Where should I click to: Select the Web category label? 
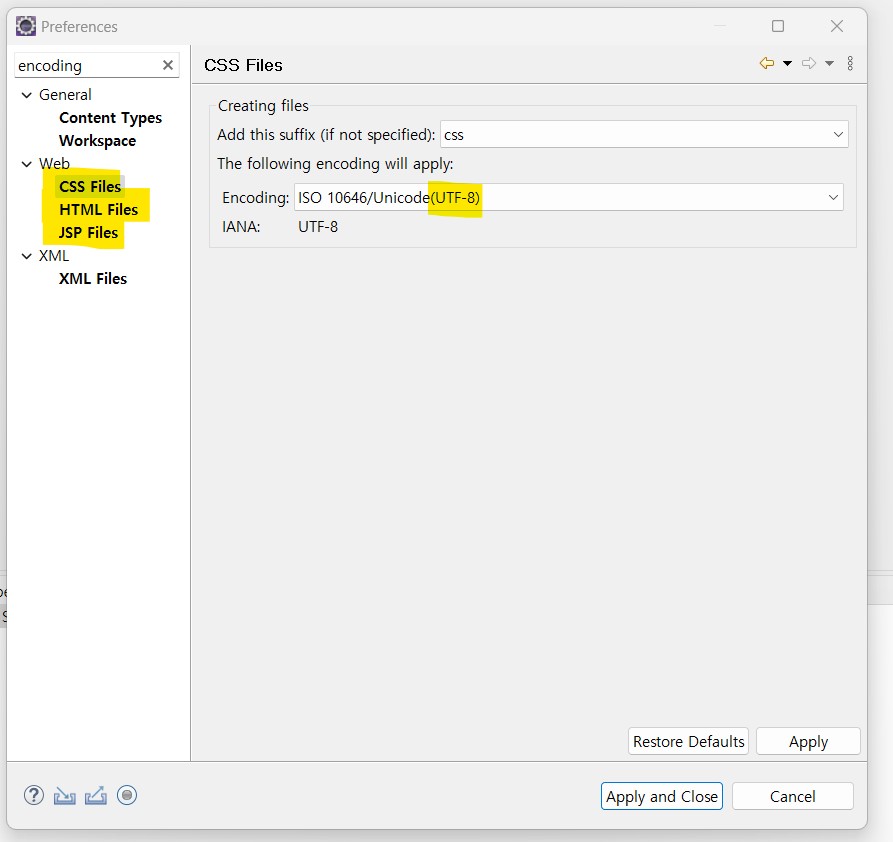coord(54,164)
